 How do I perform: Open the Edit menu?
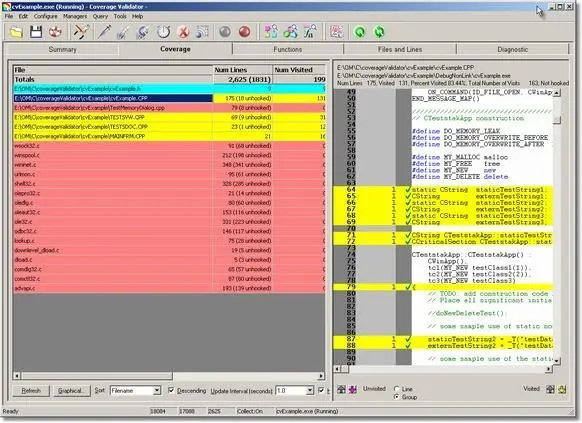pos(23,16)
